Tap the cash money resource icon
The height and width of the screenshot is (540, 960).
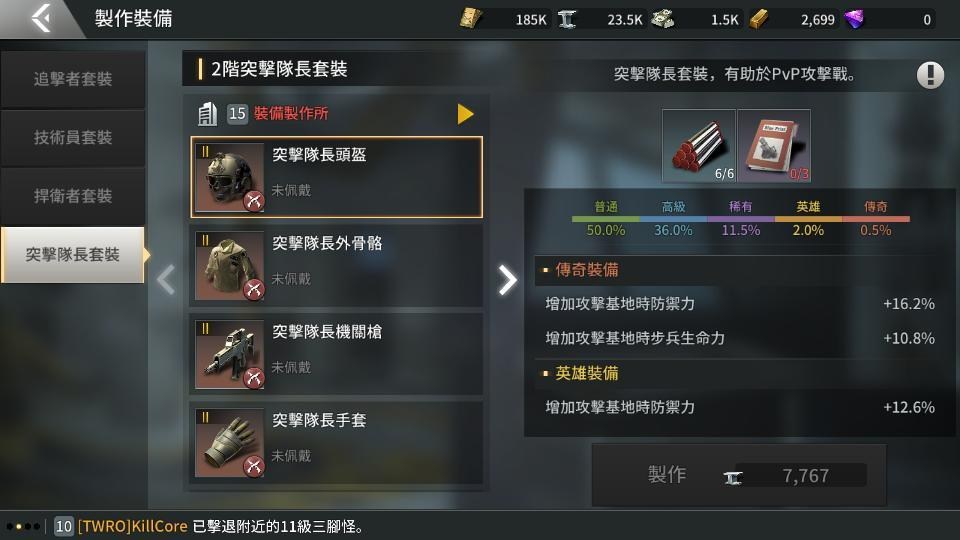click(663, 19)
